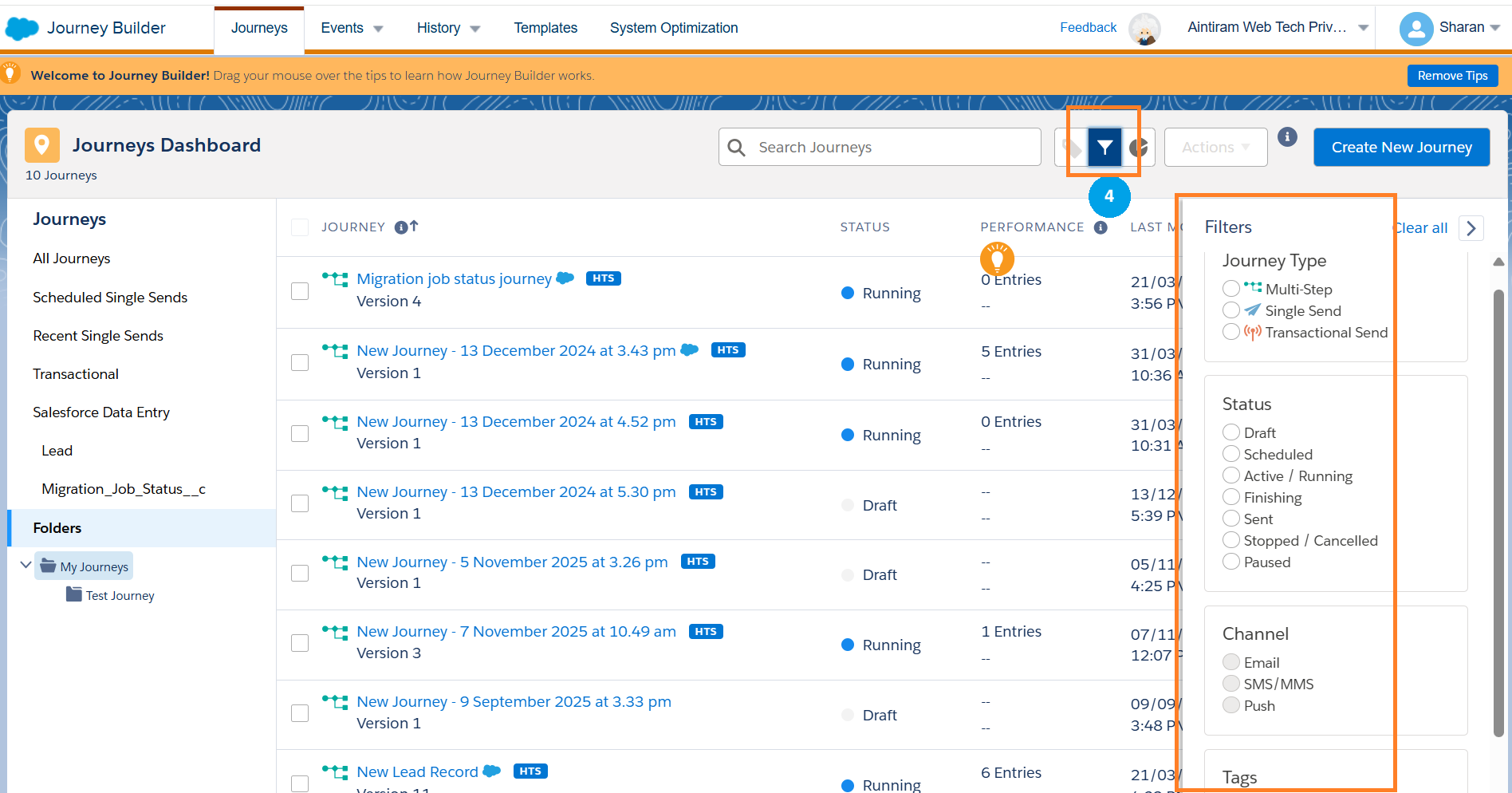Click the tag icon beside the filter
Viewport: 1512px width, 793px height.
(x=1073, y=148)
